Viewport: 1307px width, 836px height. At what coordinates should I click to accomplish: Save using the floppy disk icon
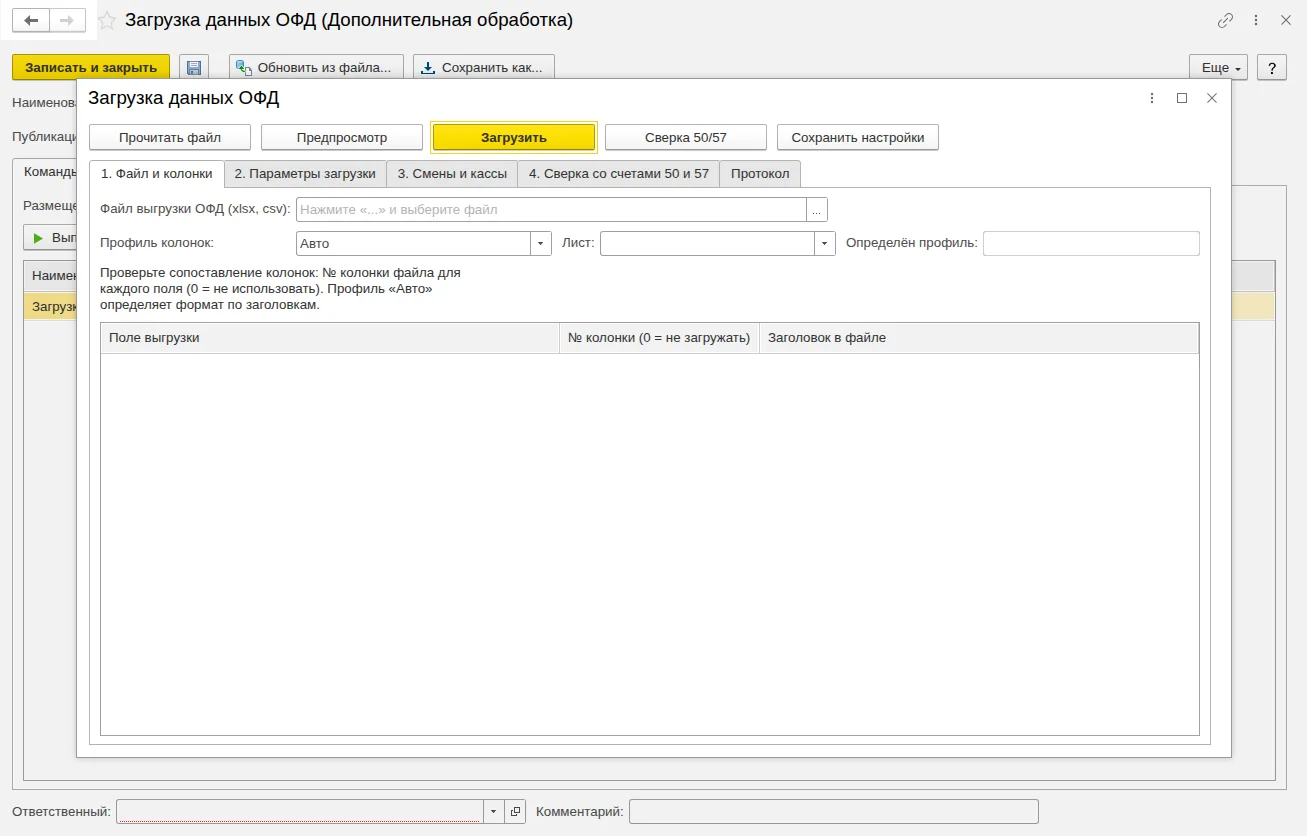point(194,68)
